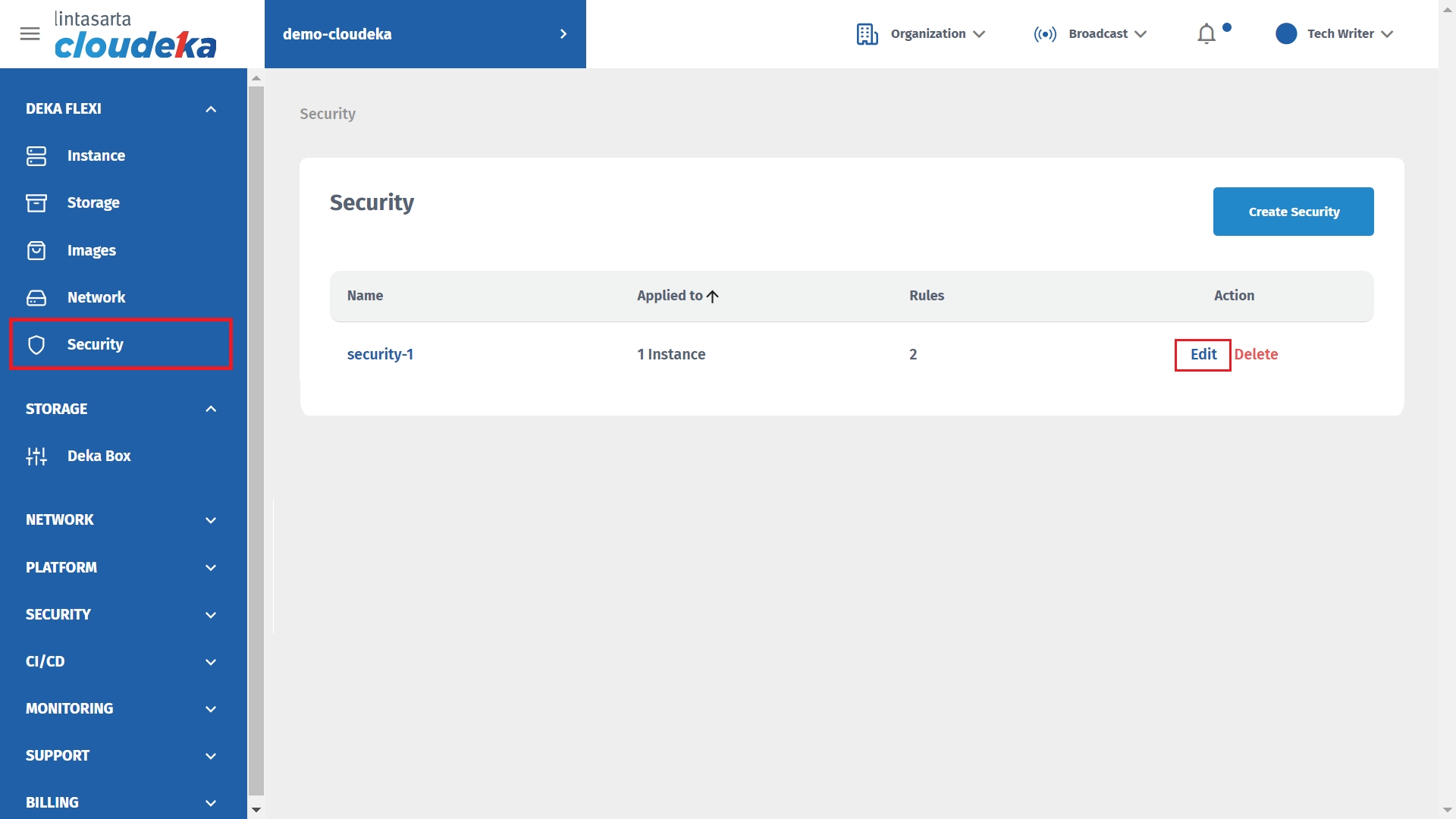Open the Broadcast dropdown
The width and height of the screenshot is (1456, 819).
coord(1090,34)
